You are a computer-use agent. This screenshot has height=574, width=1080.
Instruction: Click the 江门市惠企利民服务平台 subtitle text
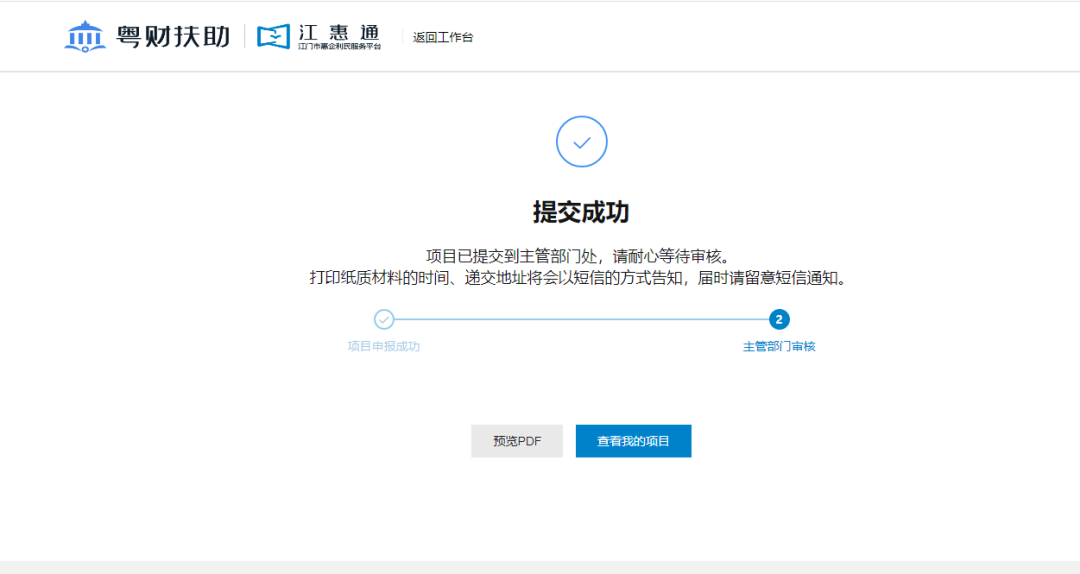340,46
